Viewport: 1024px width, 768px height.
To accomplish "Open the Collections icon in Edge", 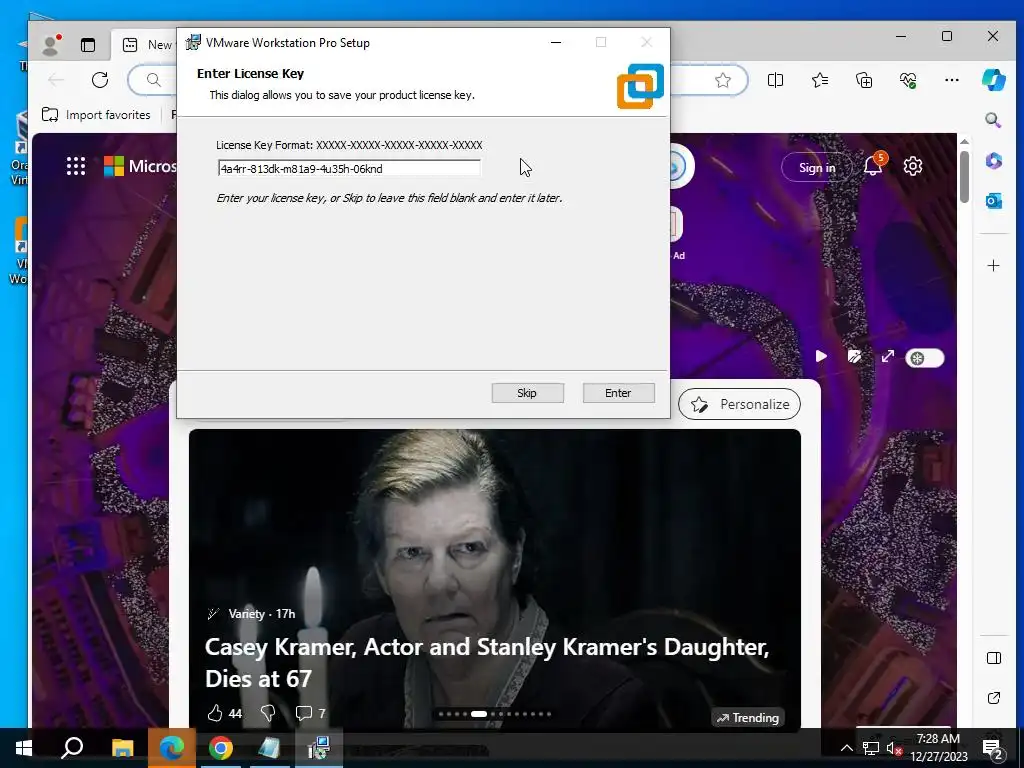I will pos(864,80).
